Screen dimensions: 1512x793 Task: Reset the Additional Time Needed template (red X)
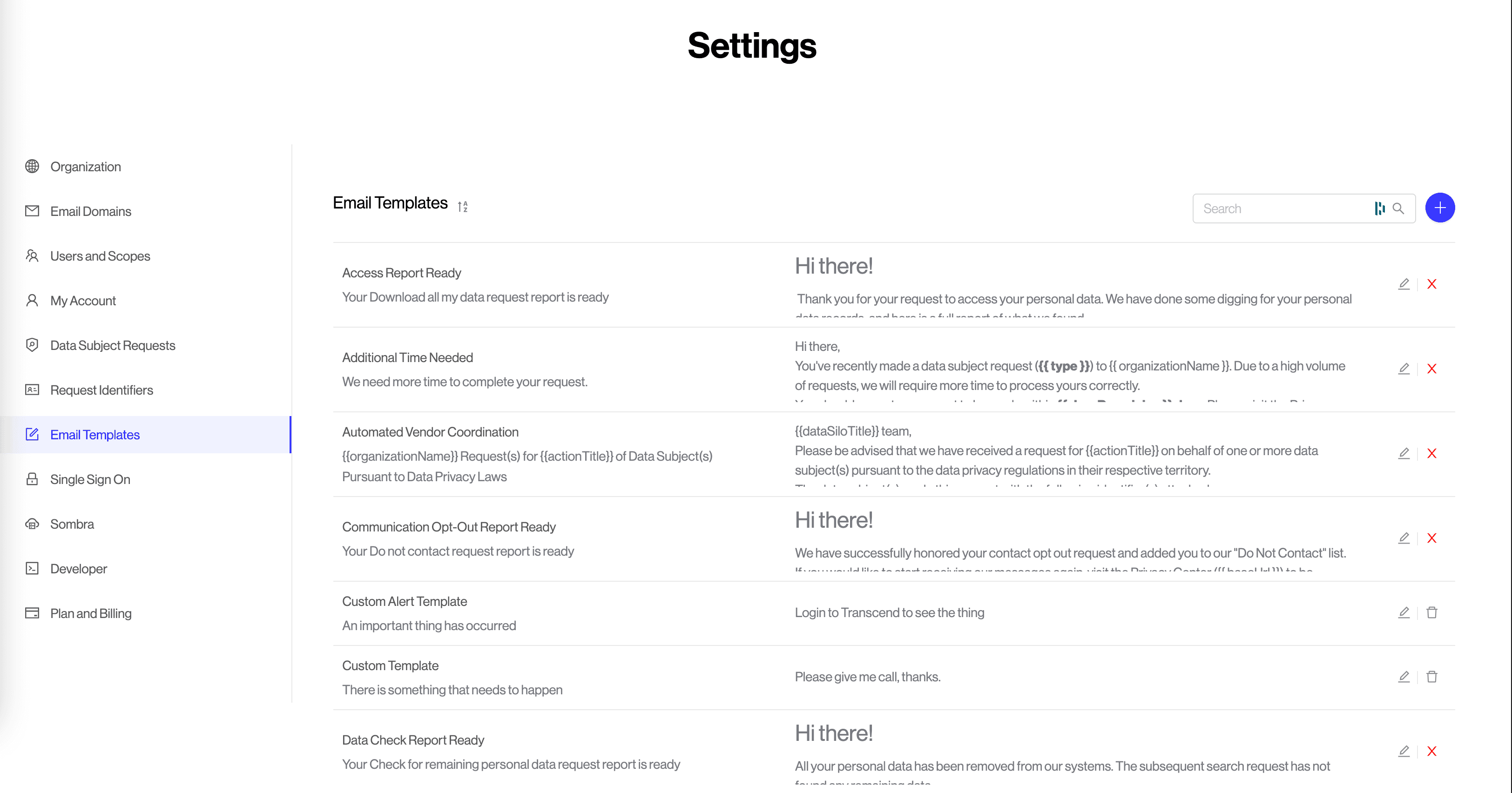pos(1431,369)
